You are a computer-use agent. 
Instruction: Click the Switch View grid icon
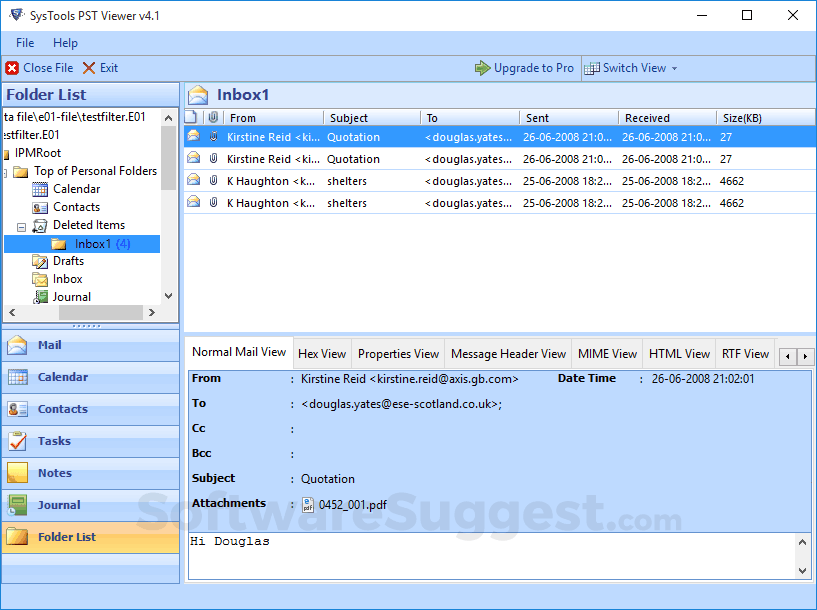(x=592, y=68)
